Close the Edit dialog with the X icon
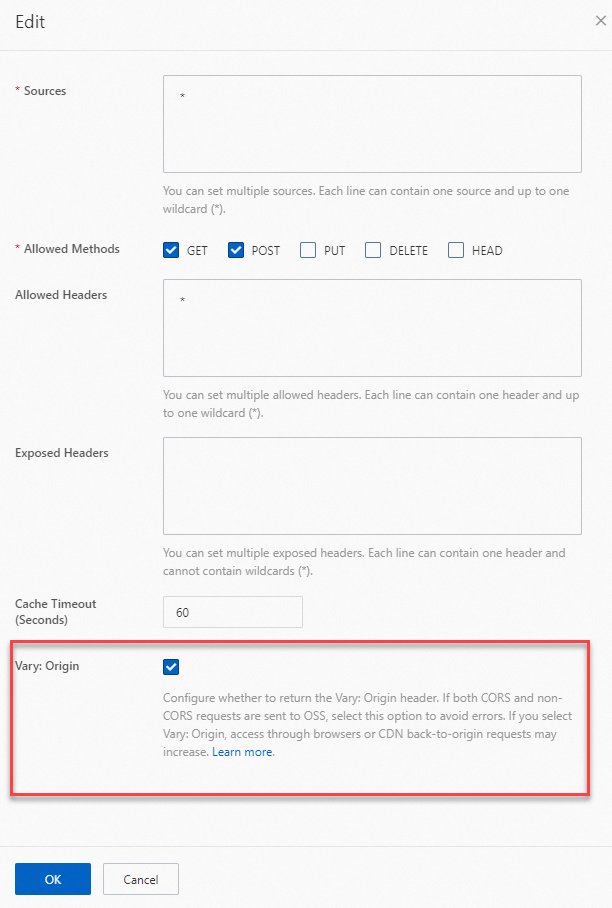Image resolution: width=612 pixels, height=908 pixels. point(600,21)
